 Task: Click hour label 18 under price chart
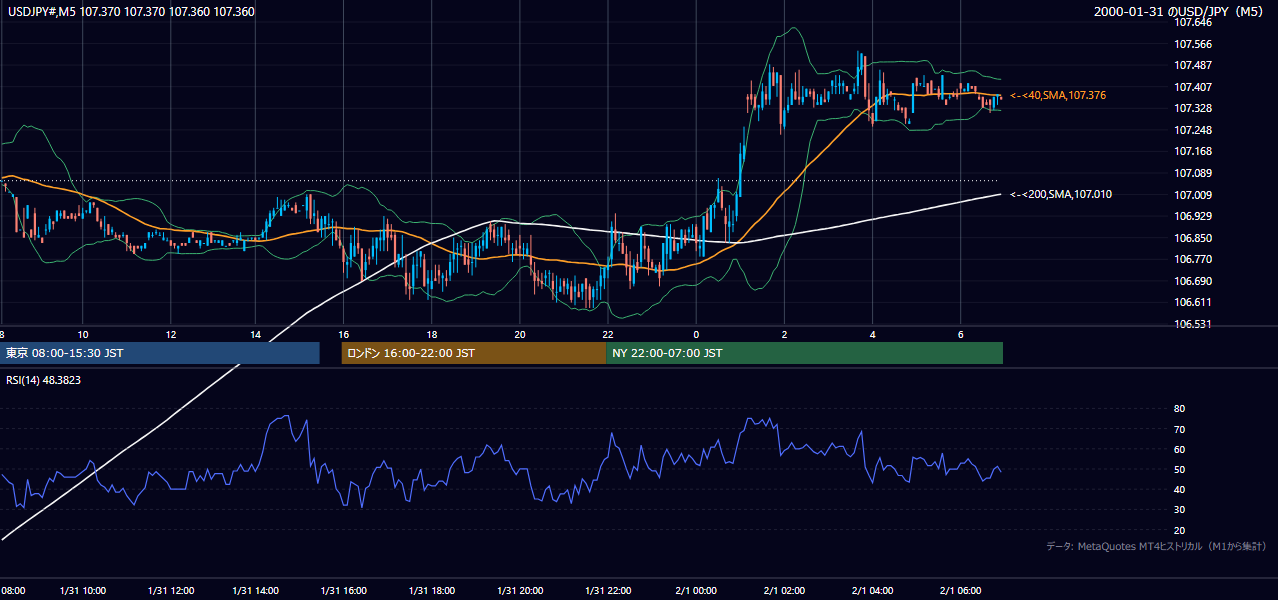pos(432,334)
